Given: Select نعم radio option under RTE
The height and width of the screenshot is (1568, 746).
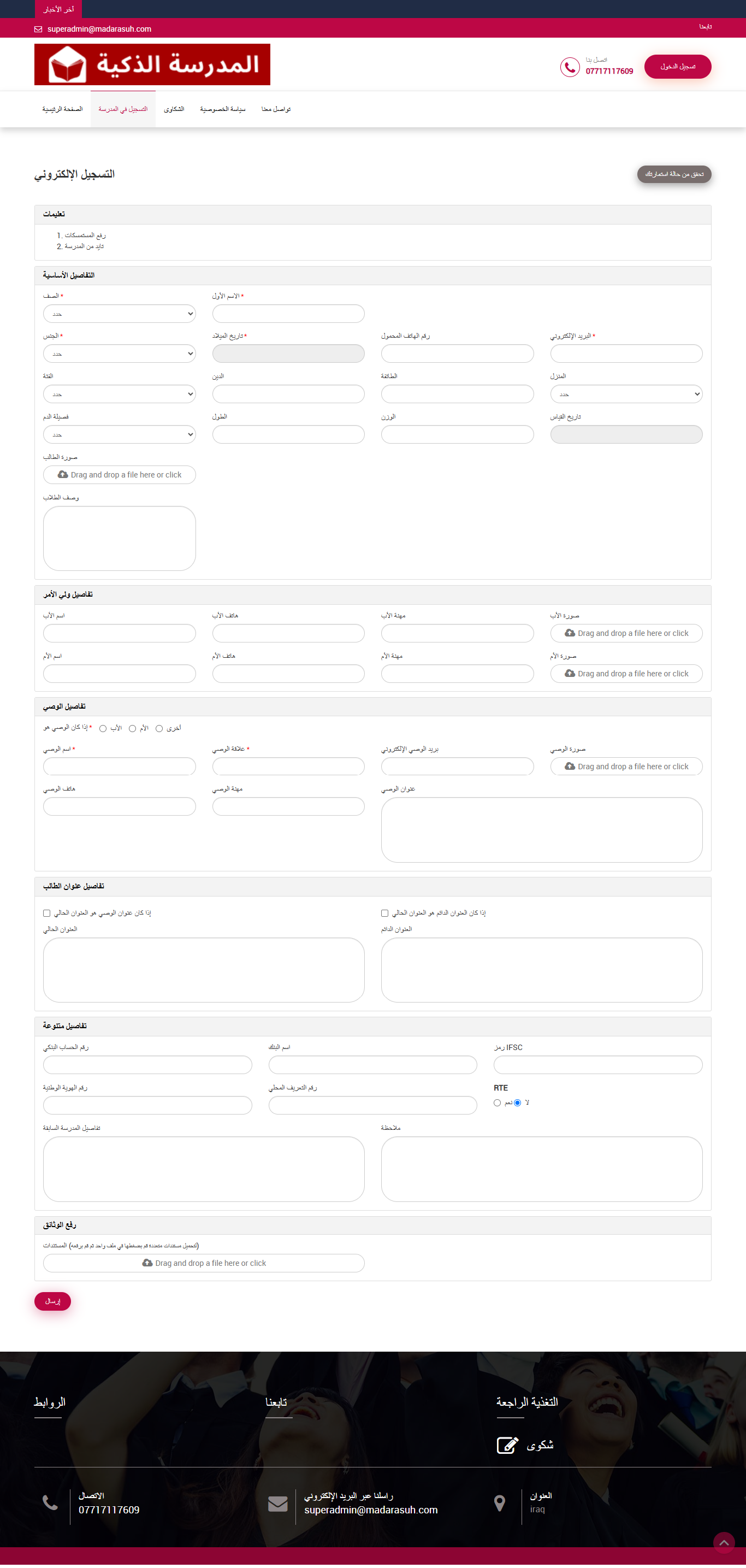Looking at the screenshot, I should 497,1103.
